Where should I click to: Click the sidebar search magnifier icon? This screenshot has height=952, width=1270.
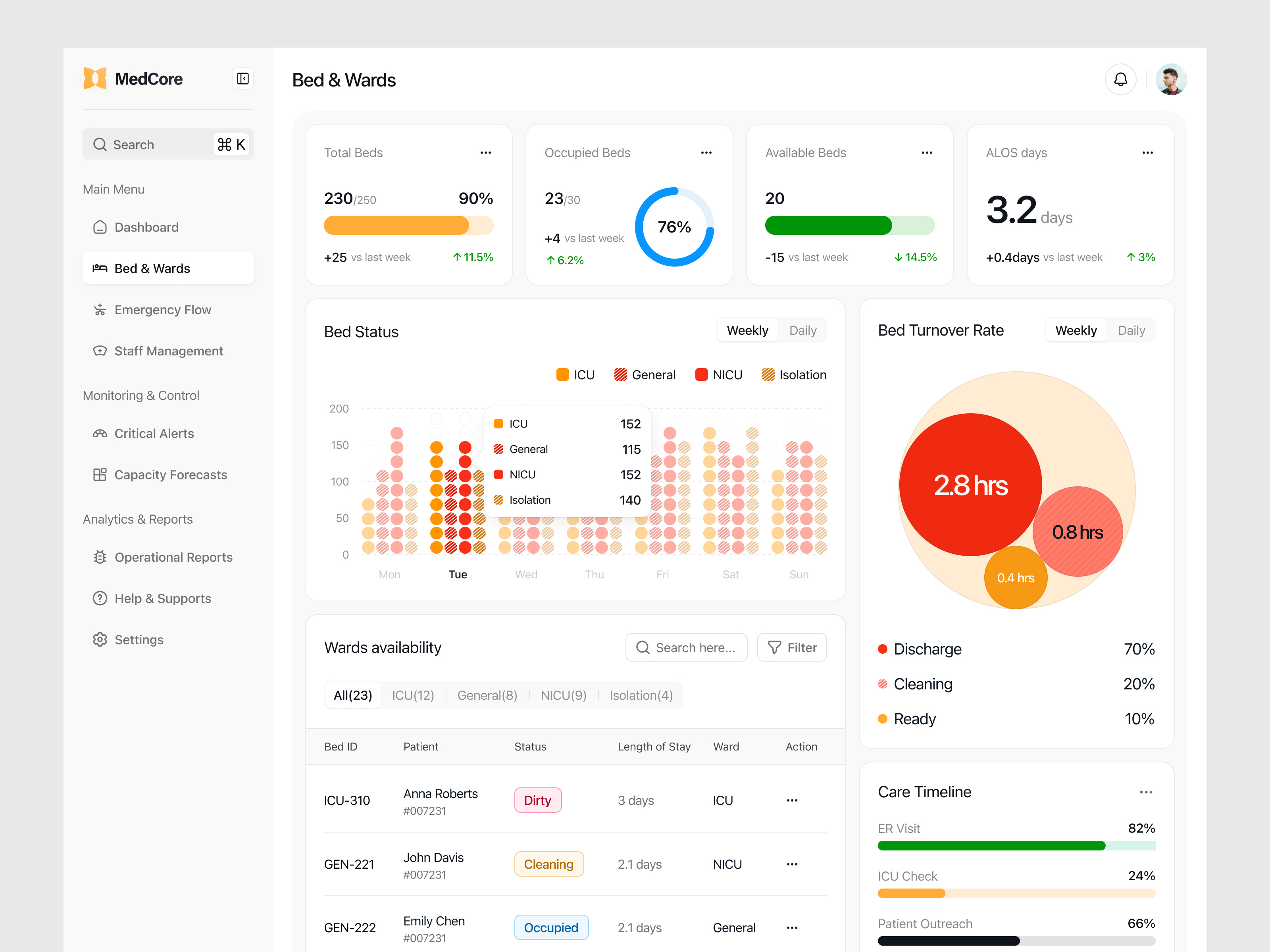point(100,145)
